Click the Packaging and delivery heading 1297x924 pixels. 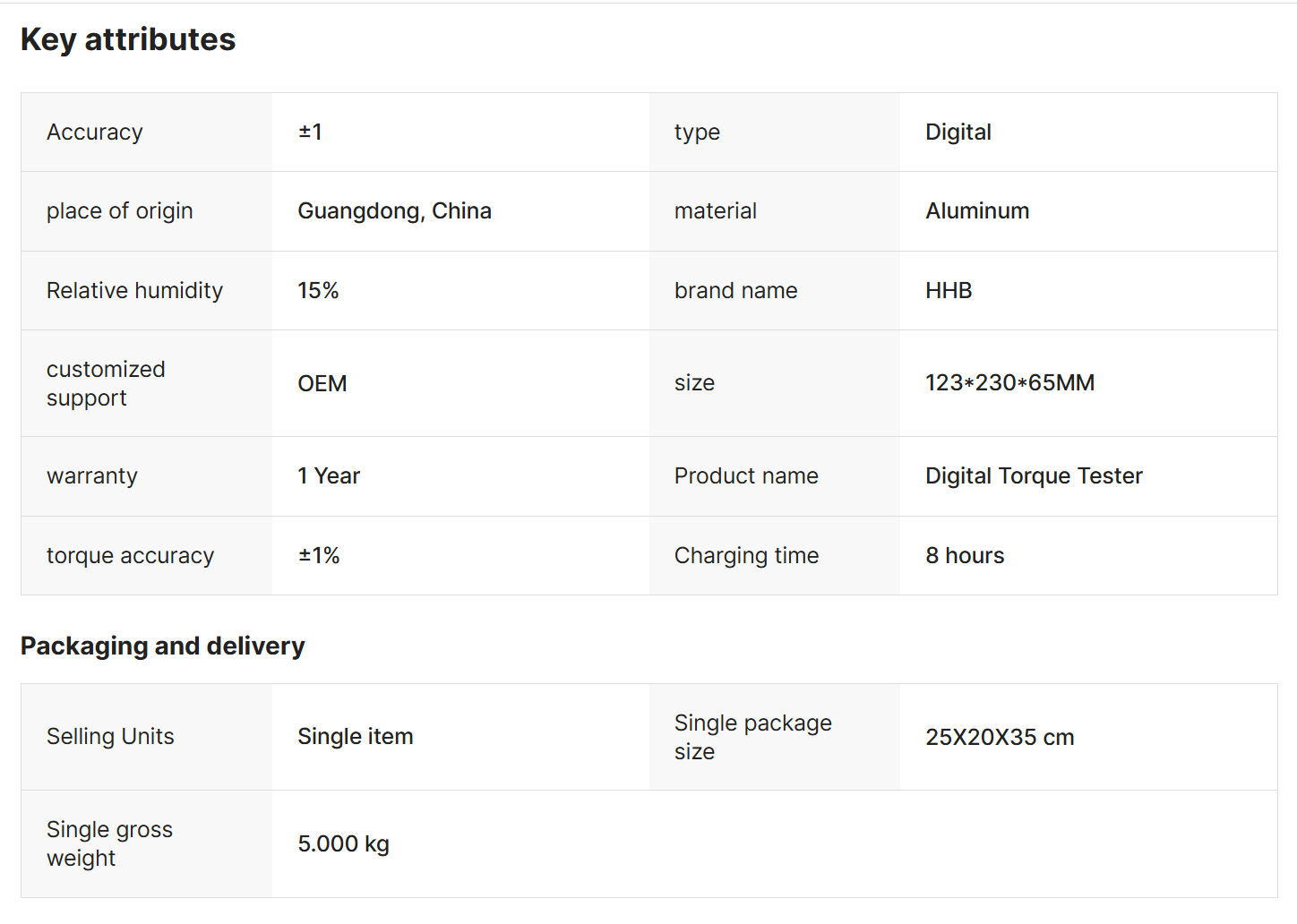tap(162, 646)
